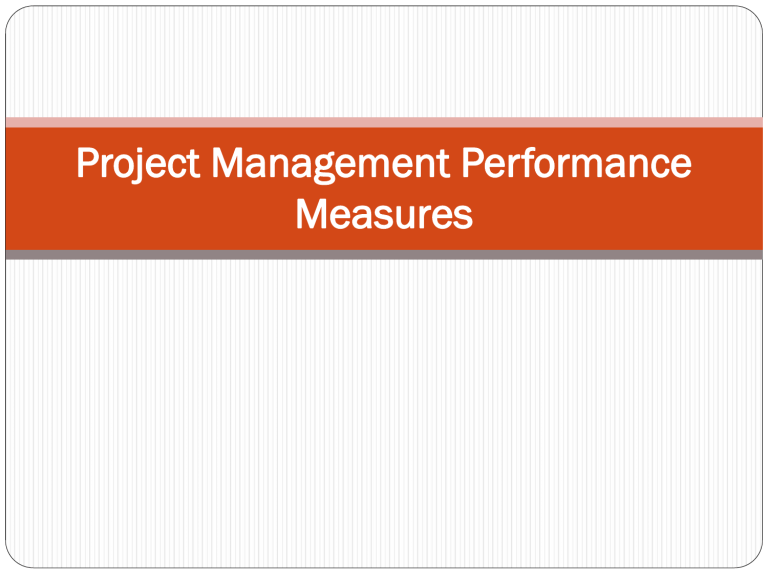Click the slide's top-right rounded corner
Image resolution: width=768 pixels, height=576 pixels.
[x=755, y=12]
